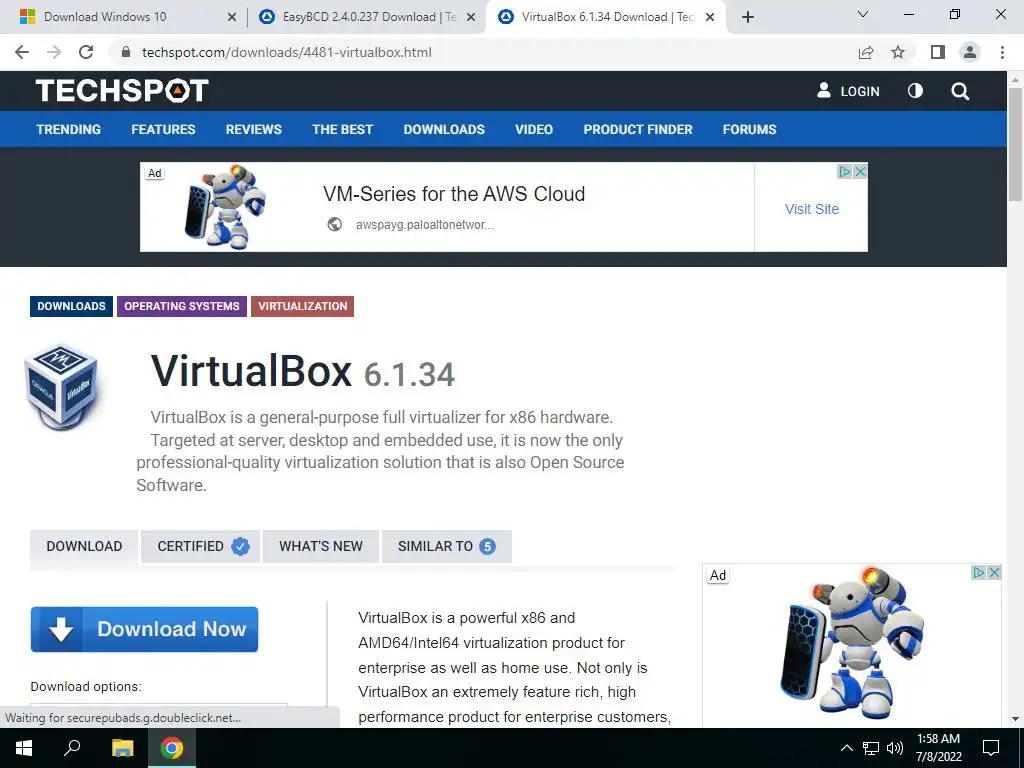
Task: Select the SIMILAR TO tab
Action: point(447,546)
